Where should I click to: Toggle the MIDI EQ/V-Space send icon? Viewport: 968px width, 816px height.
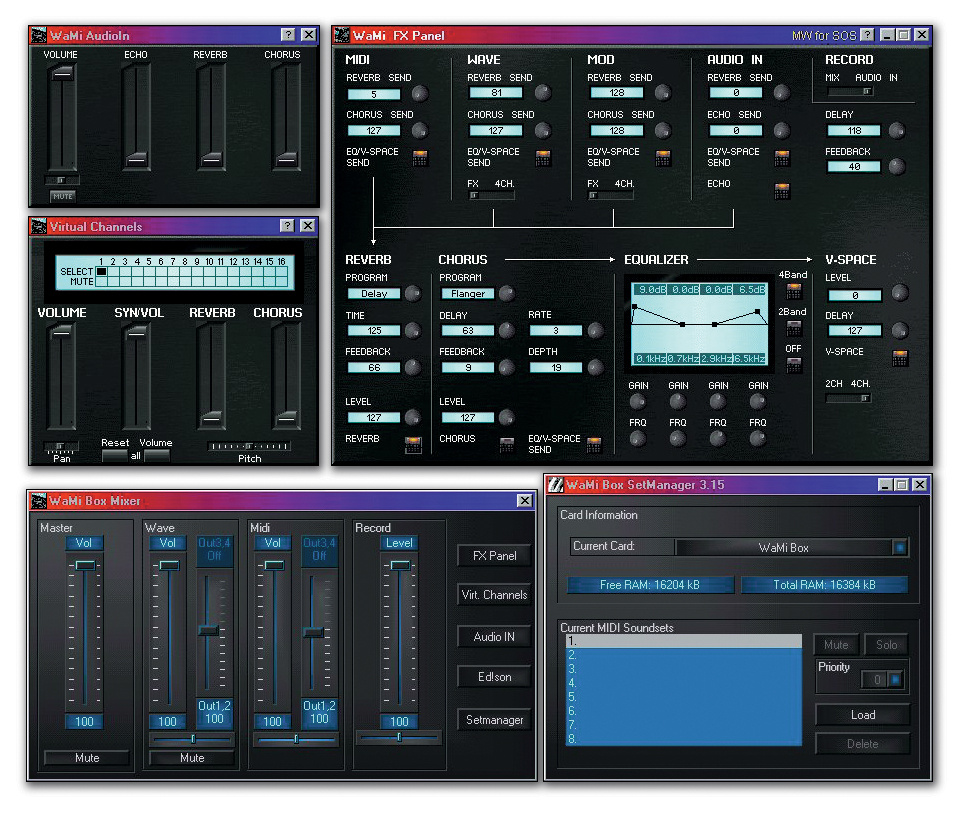coord(420,158)
